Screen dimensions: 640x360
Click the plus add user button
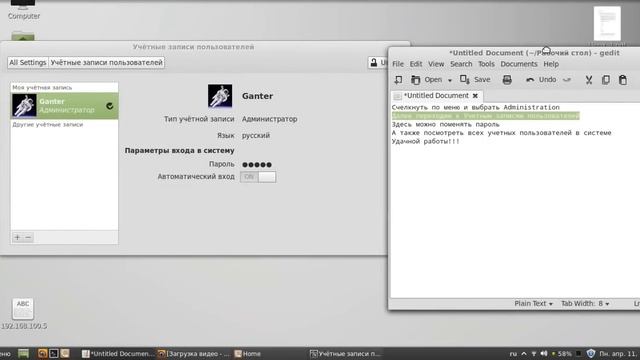[x=17, y=237]
